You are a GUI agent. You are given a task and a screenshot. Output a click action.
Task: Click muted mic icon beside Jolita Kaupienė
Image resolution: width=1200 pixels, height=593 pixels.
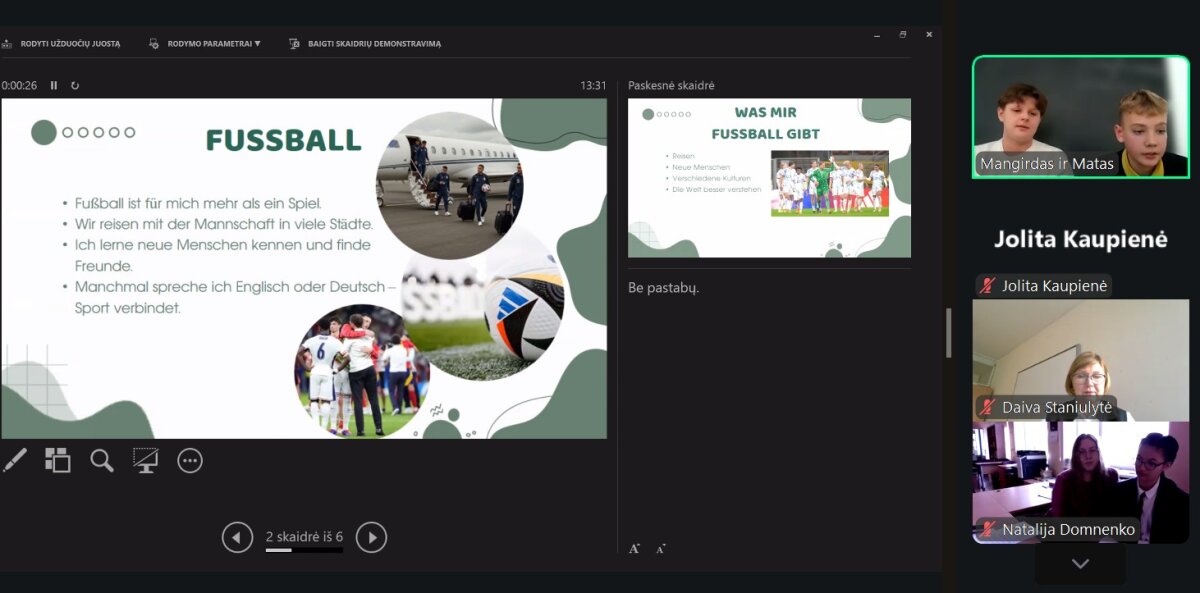coord(988,287)
